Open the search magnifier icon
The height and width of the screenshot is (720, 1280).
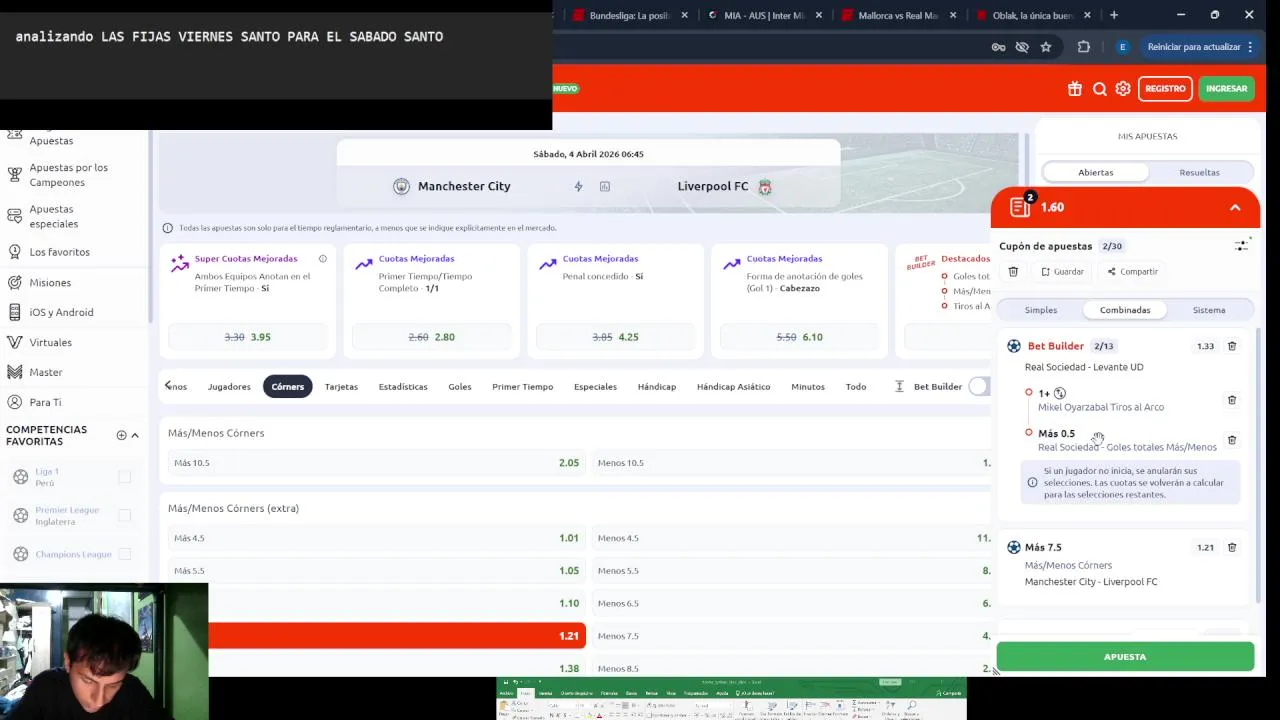(1100, 89)
